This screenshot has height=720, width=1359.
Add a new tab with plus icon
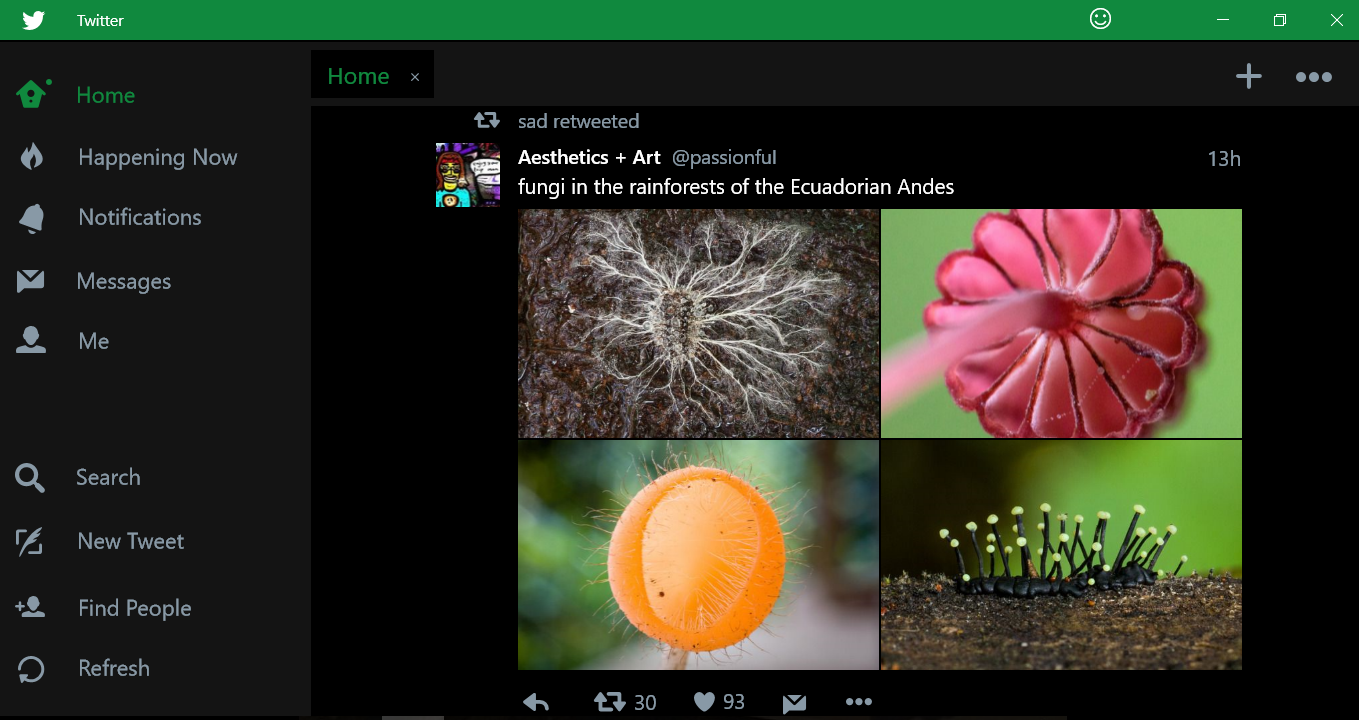click(1248, 76)
